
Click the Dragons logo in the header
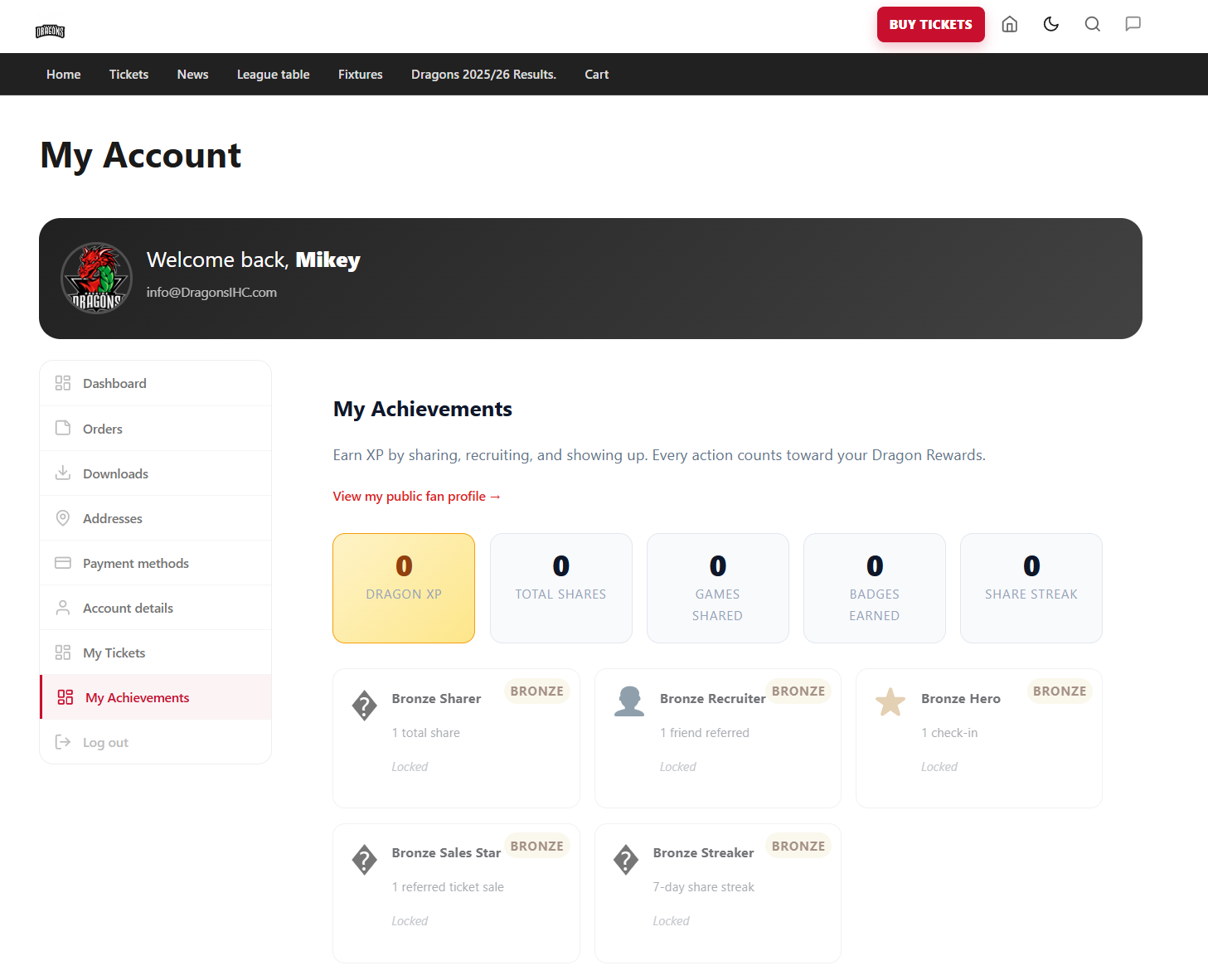click(x=50, y=32)
